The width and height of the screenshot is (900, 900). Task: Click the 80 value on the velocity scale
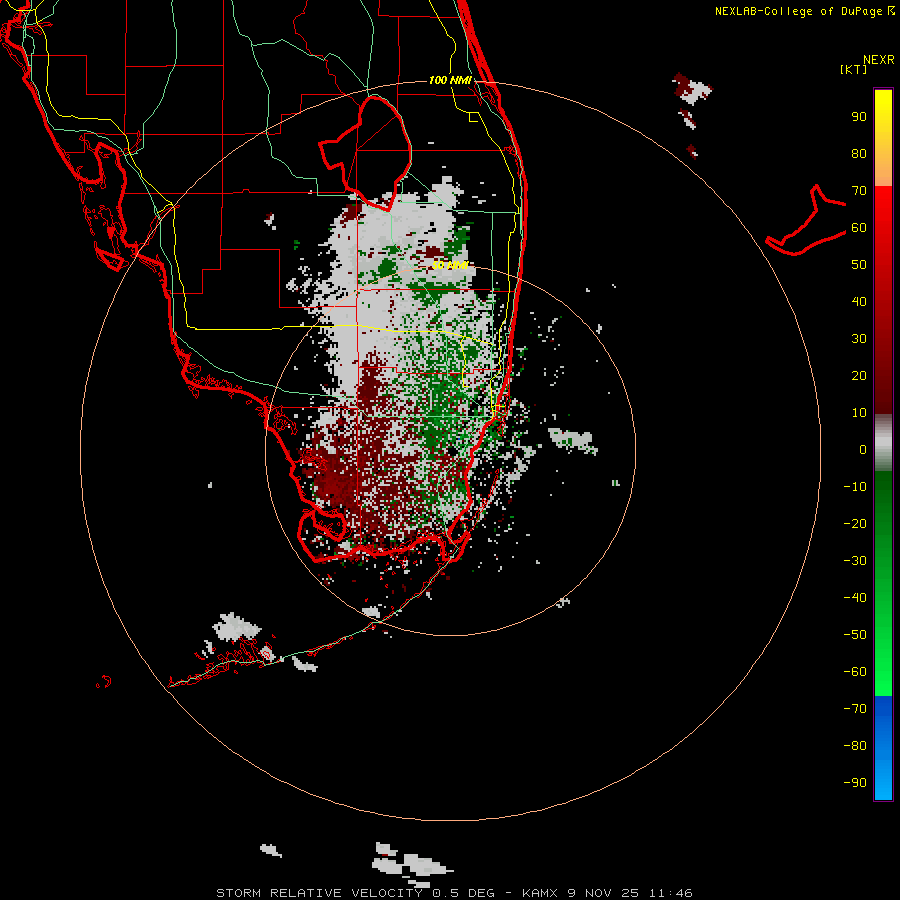(859, 153)
